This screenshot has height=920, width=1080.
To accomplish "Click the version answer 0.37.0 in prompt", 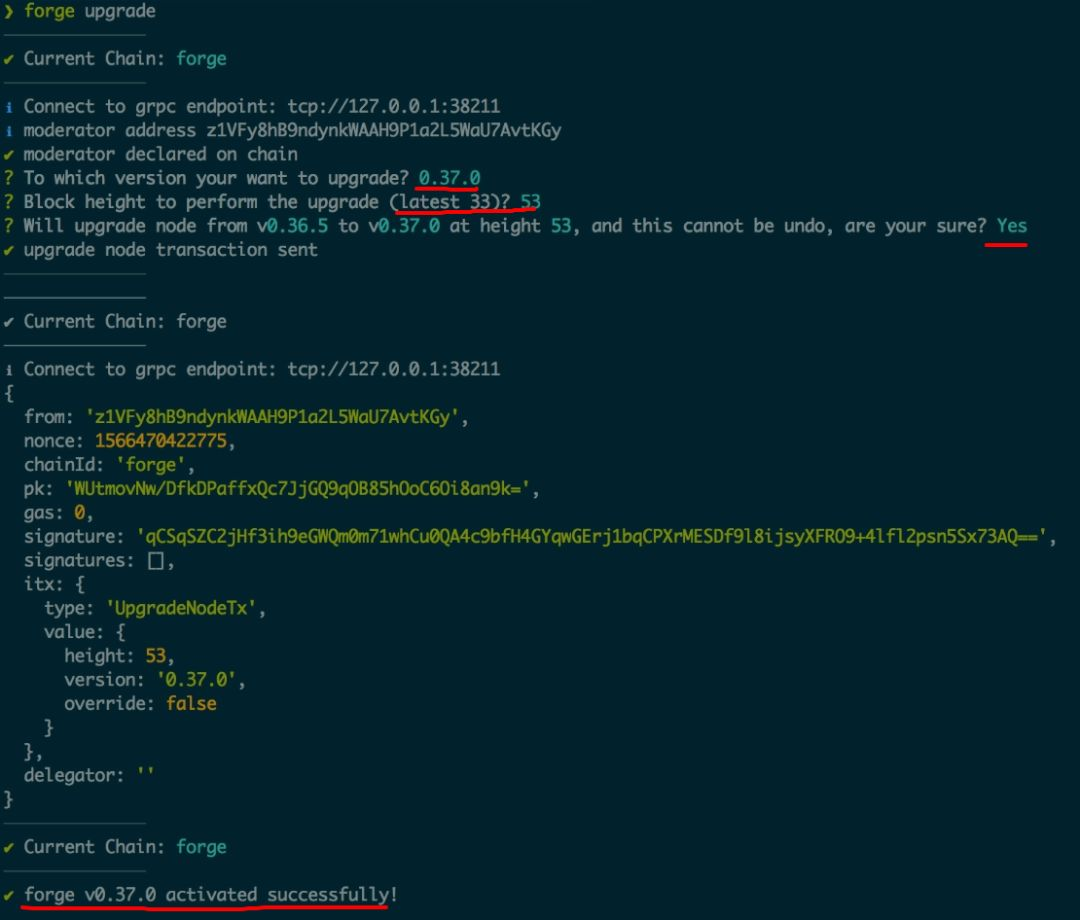I will tap(449, 178).
